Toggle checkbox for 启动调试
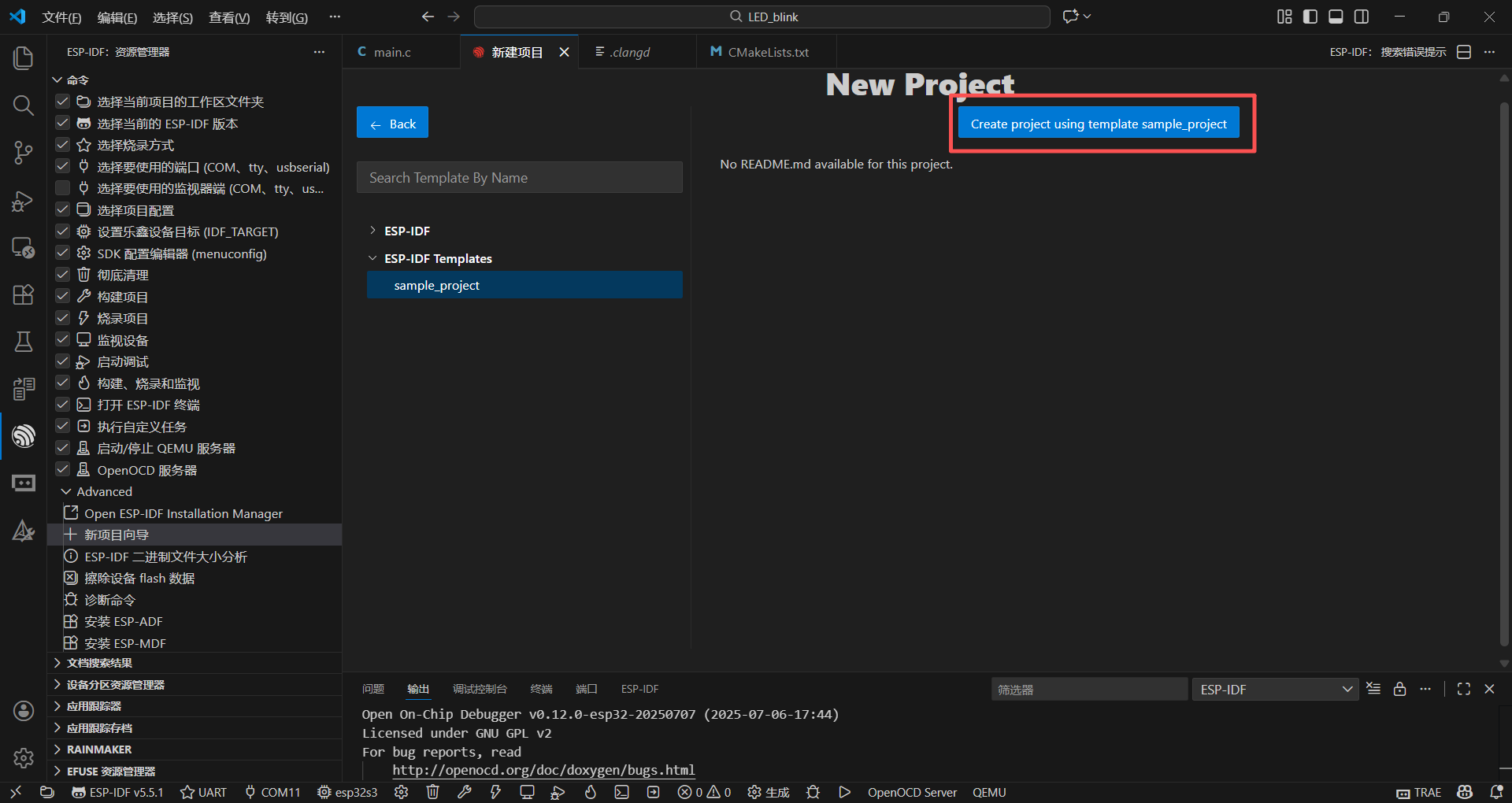The width and height of the screenshot is (1512, 803). point(63,361)
